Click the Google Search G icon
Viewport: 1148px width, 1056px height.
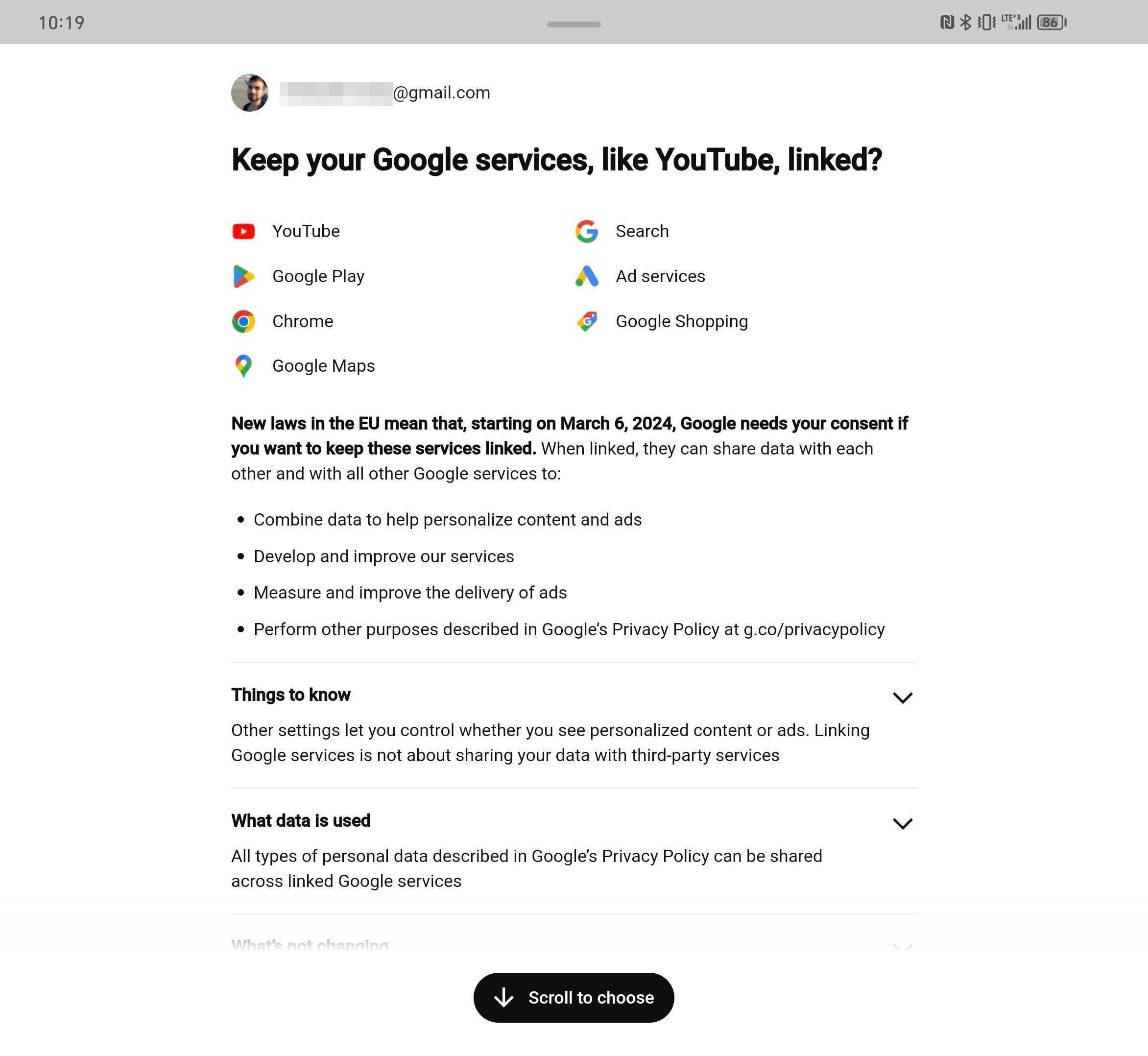tap(587, 231)
